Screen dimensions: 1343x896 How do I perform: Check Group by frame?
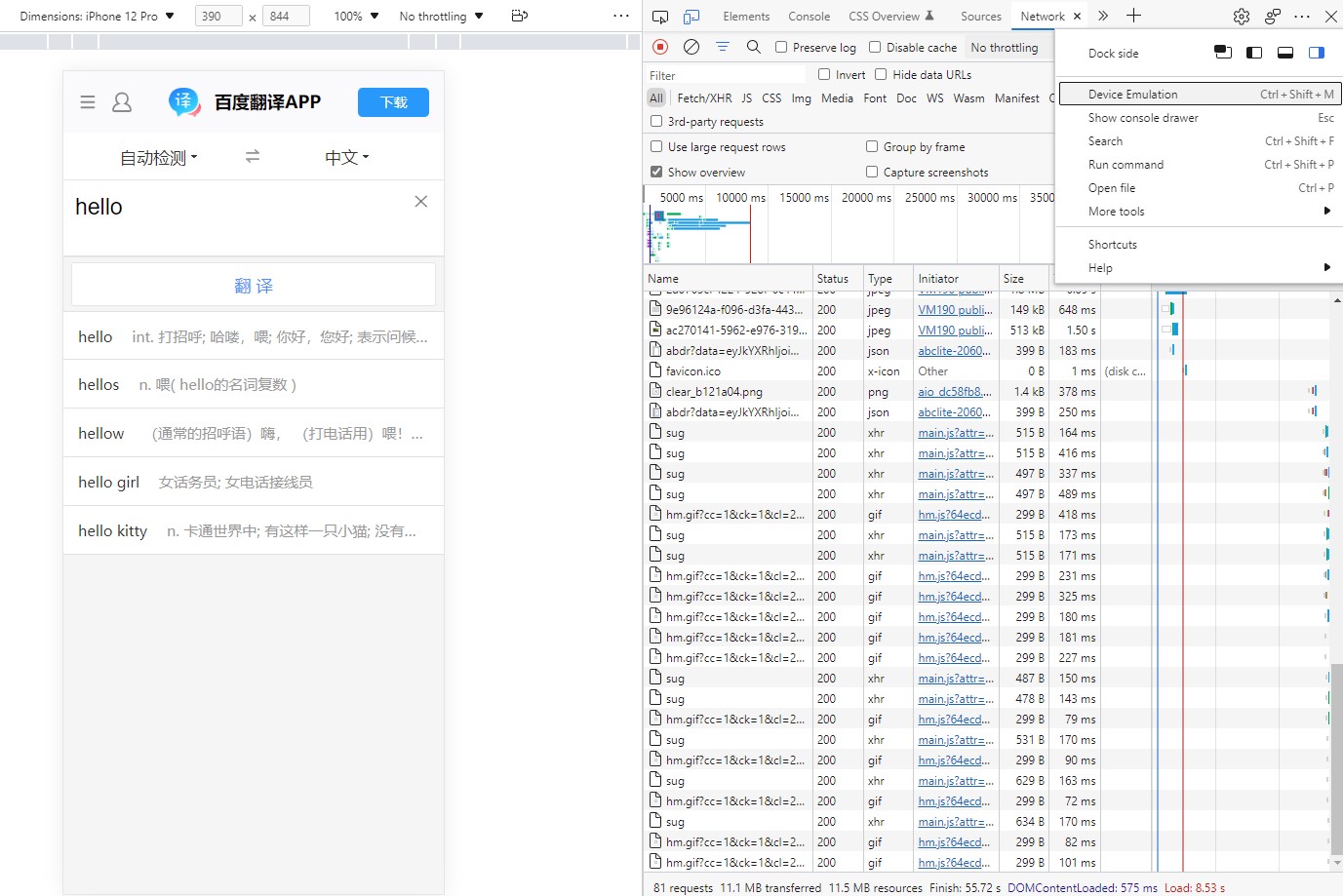tap(872, 146)
